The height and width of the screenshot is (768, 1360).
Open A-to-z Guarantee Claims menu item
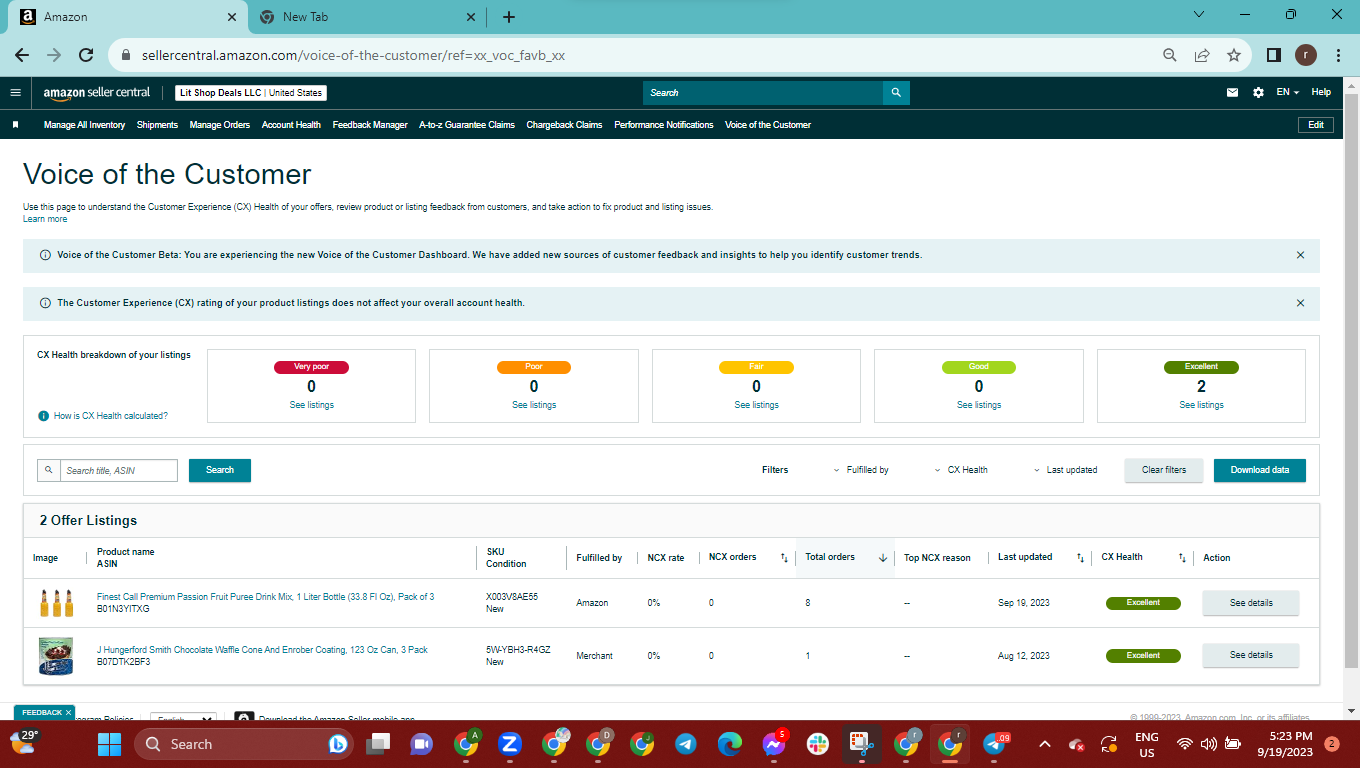(x=467, y=125)
